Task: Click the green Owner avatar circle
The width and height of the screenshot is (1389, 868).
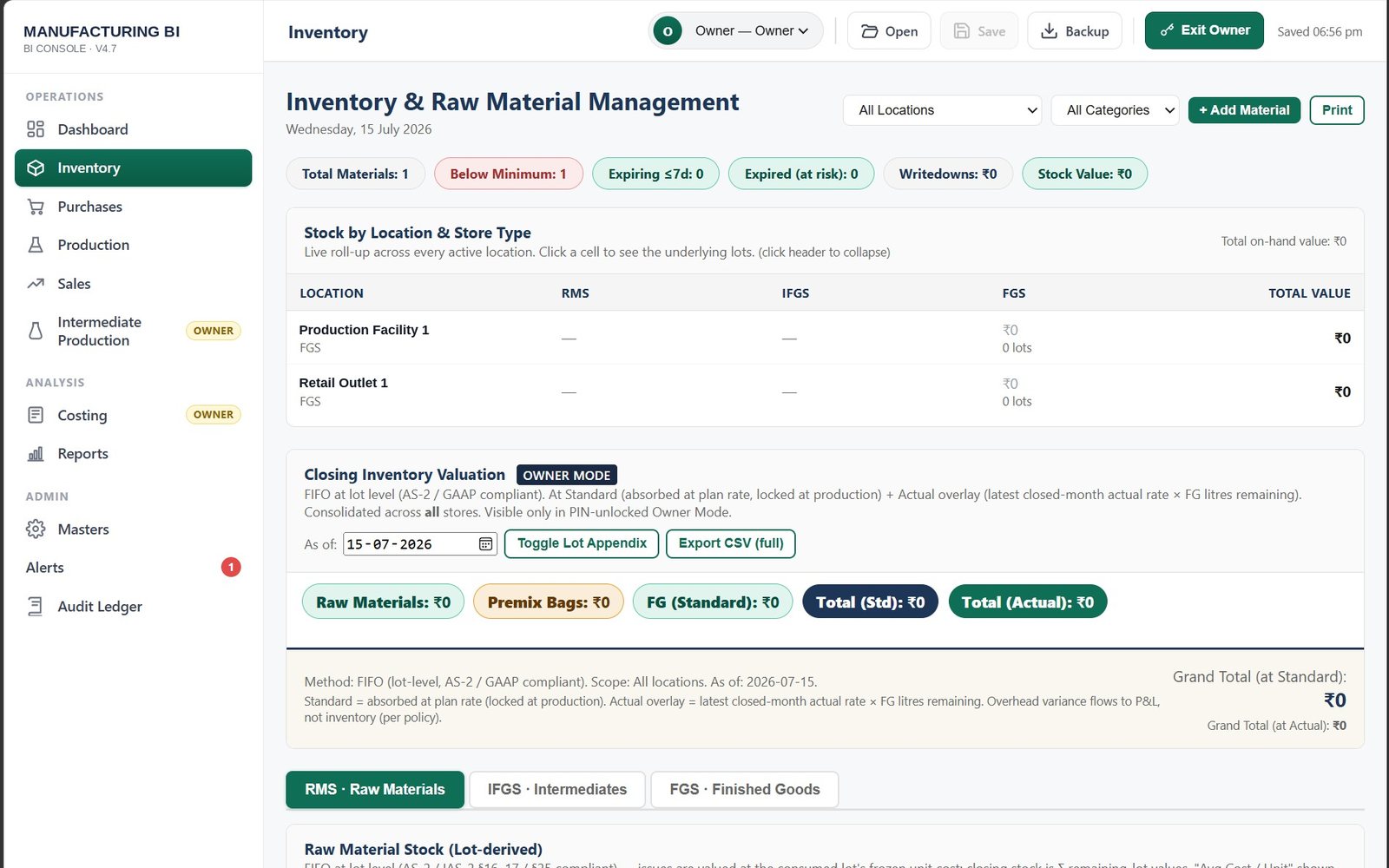Action: click(668, 31)
